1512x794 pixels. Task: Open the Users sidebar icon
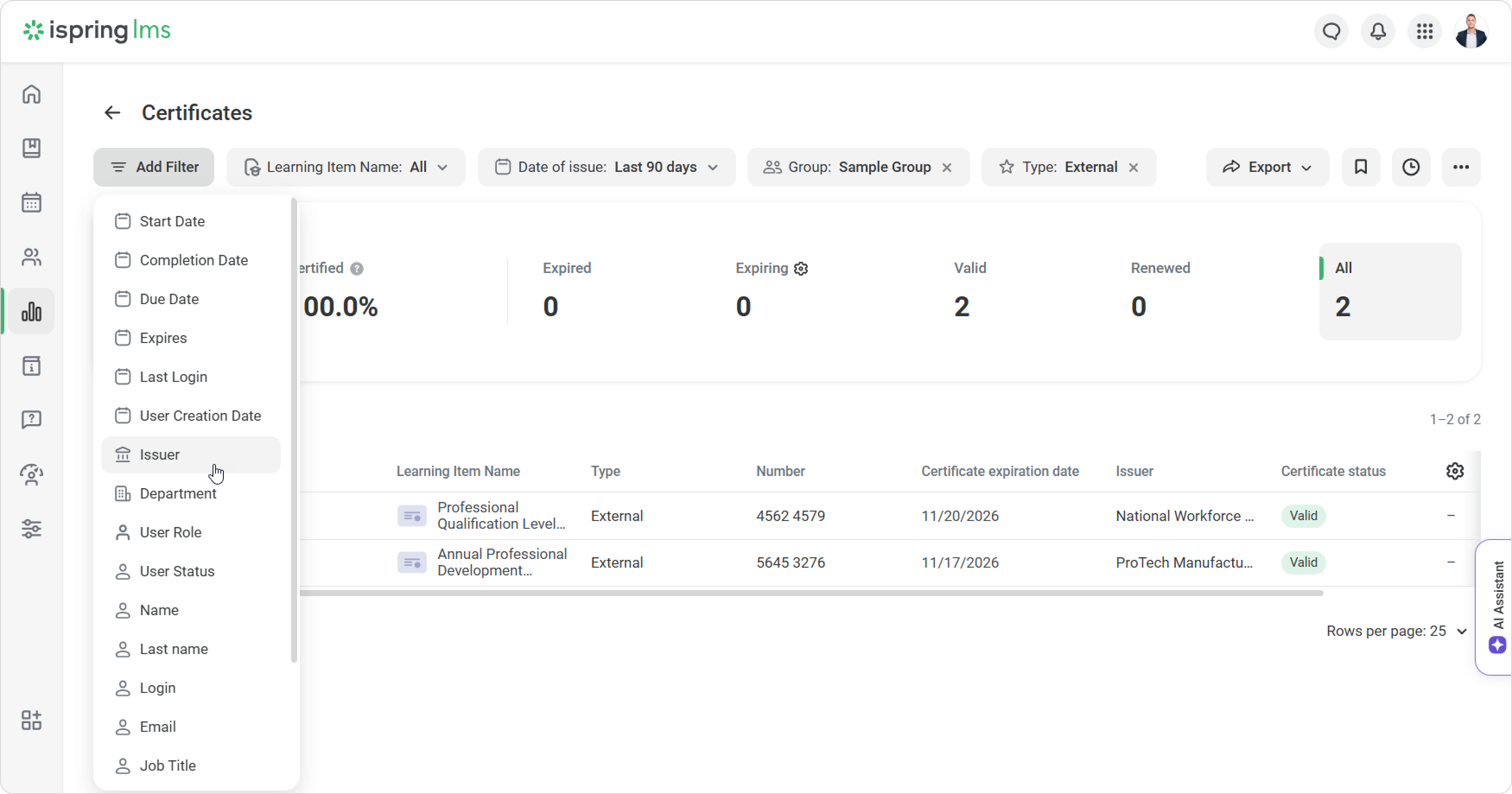point(31,257)
